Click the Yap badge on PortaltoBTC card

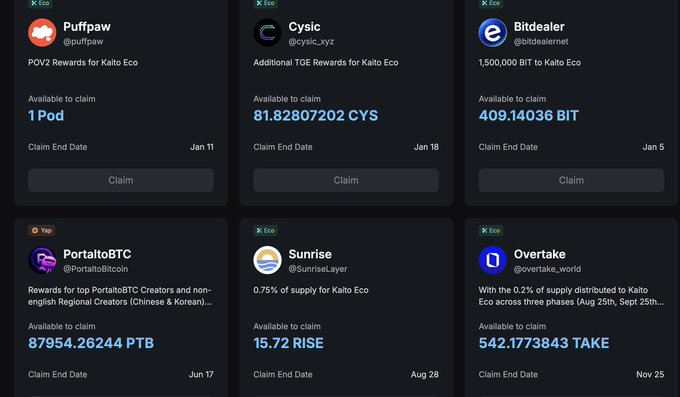[x=42, y=230]
